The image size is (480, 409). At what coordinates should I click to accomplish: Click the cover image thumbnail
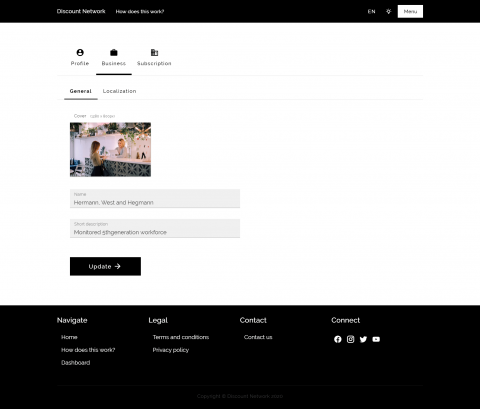click(x=110, y=149)
